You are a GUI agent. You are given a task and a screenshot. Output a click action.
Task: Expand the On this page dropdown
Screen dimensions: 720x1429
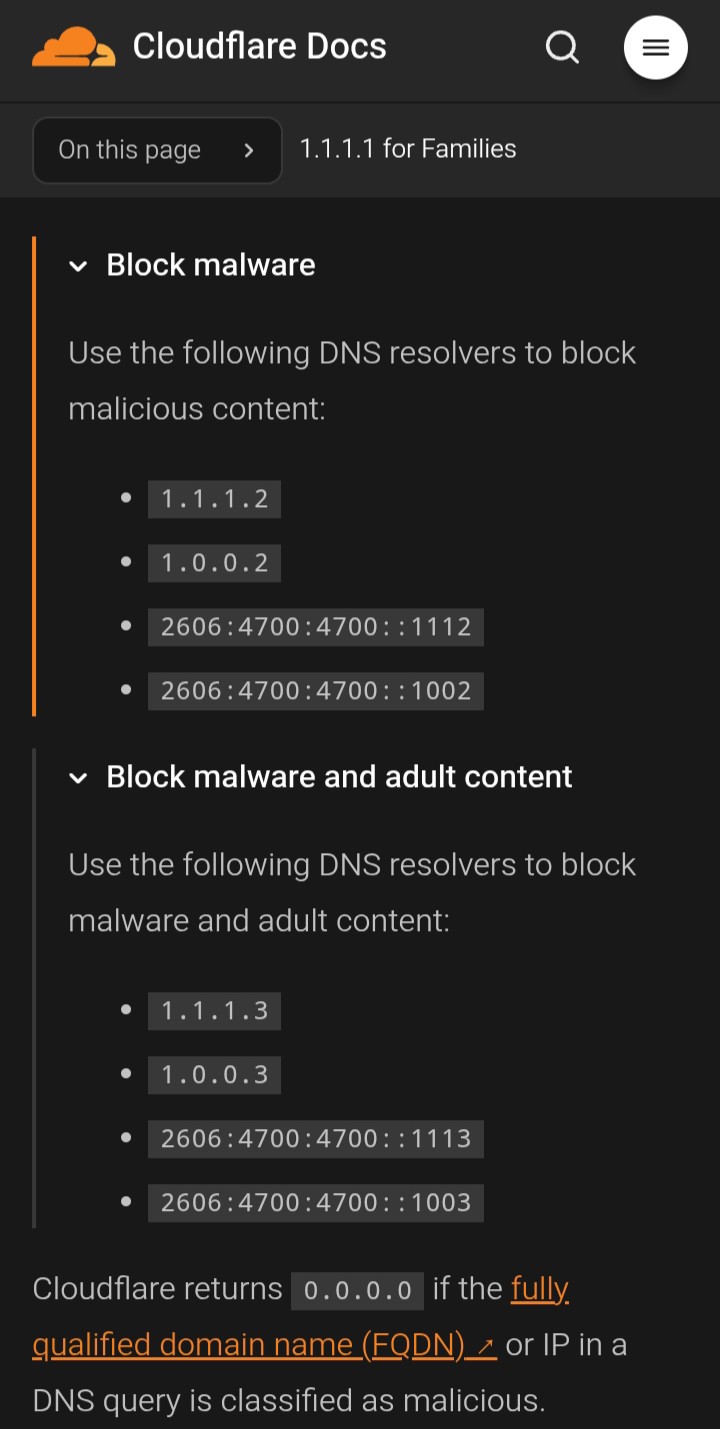157,150
